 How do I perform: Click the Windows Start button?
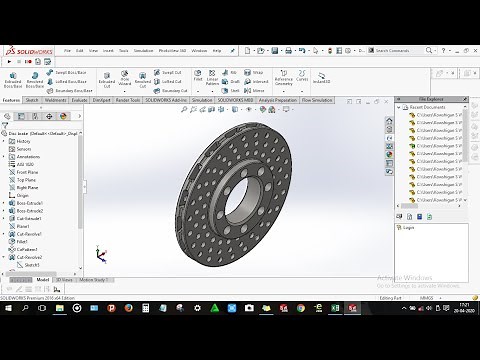[x=8, y=308]
